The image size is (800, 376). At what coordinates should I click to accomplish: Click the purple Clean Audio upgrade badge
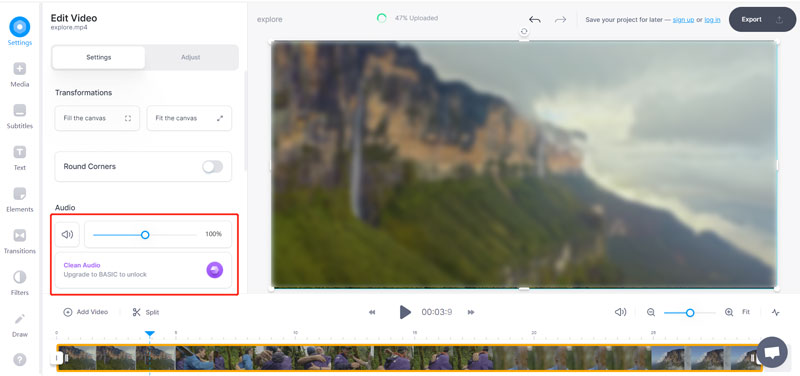tap(215, 270)
